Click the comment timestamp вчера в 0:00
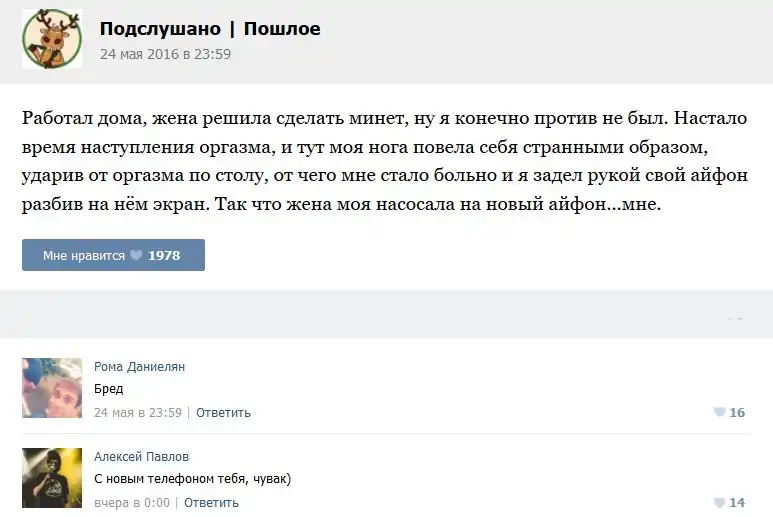 [132, 503]
